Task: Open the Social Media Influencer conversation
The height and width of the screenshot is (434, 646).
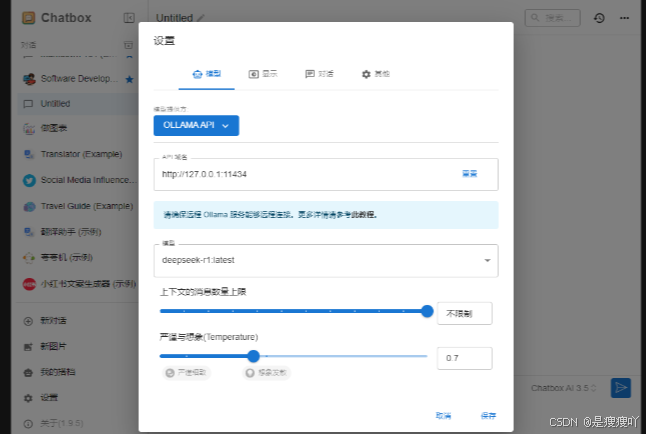Action: [x=78, y=180]
